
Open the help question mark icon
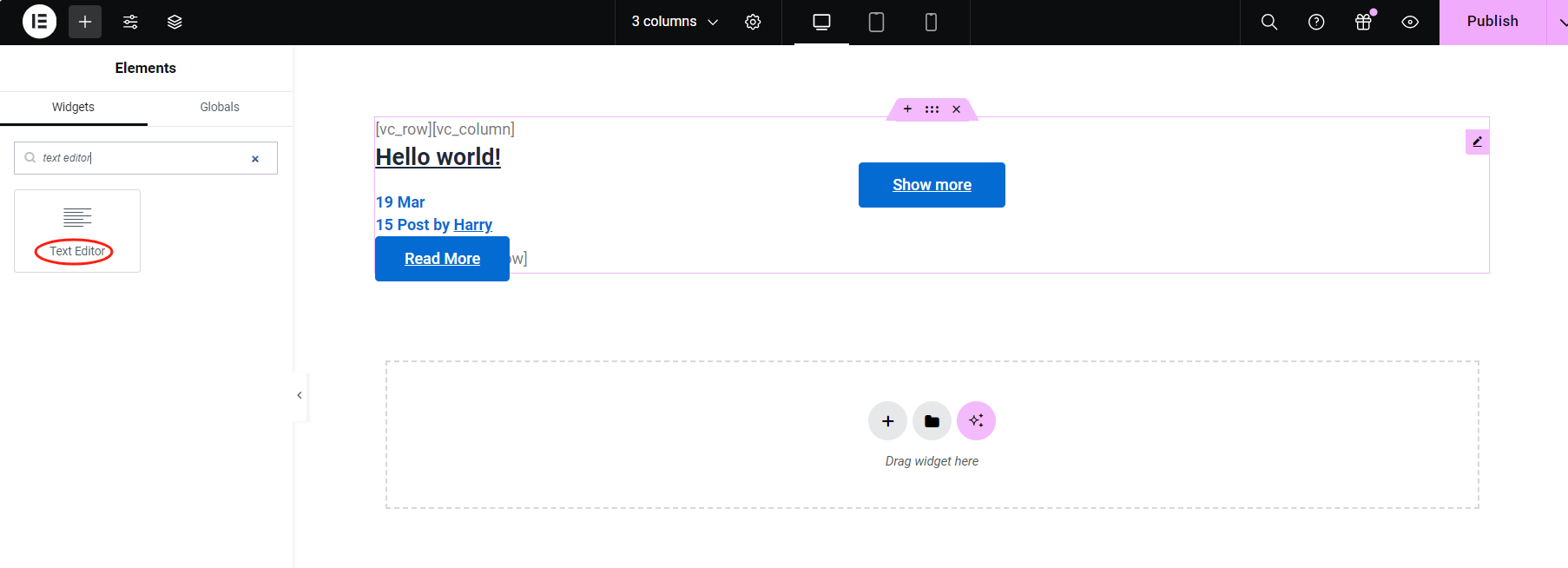click(1316, 22)
